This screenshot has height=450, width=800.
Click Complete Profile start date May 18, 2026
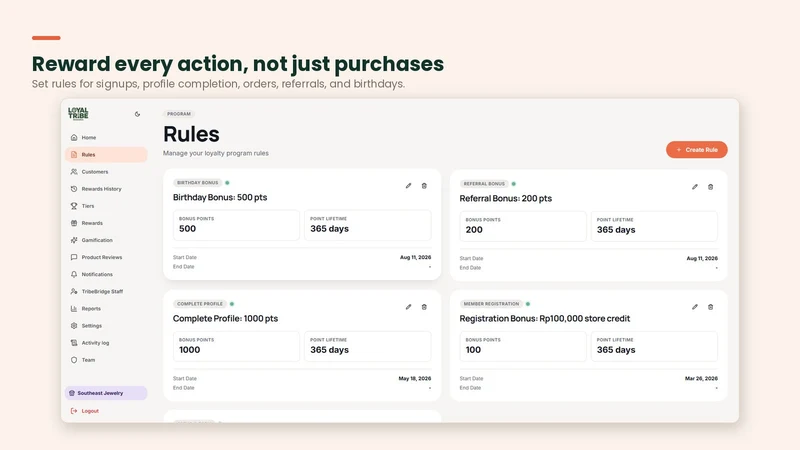(415, 379)
